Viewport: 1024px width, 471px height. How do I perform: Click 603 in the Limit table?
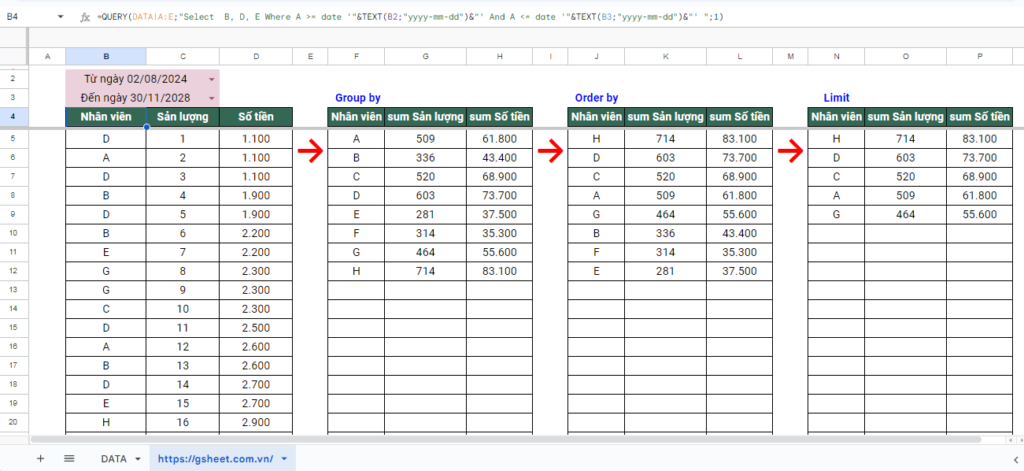[905, 157]
